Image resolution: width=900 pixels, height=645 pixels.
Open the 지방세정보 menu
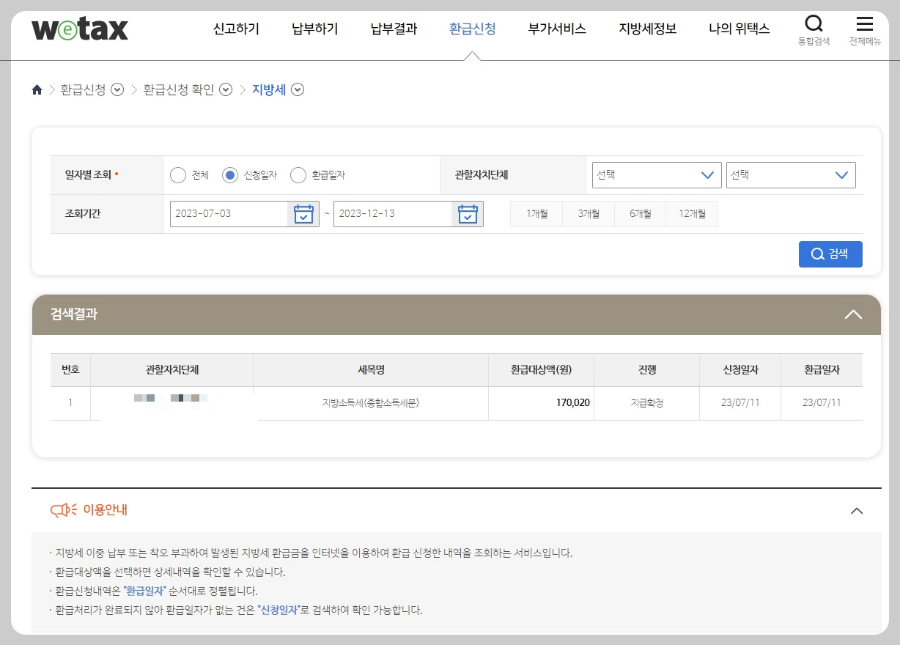[647, 29]
